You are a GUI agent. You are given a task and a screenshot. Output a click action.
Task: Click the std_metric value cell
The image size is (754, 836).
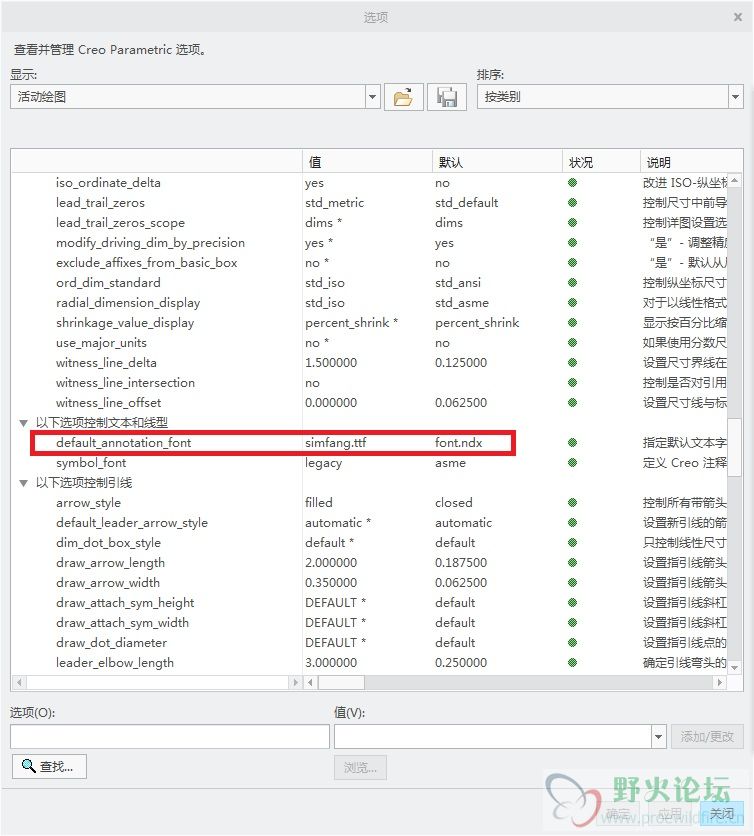pyautogui.click(x=334, y=203)
